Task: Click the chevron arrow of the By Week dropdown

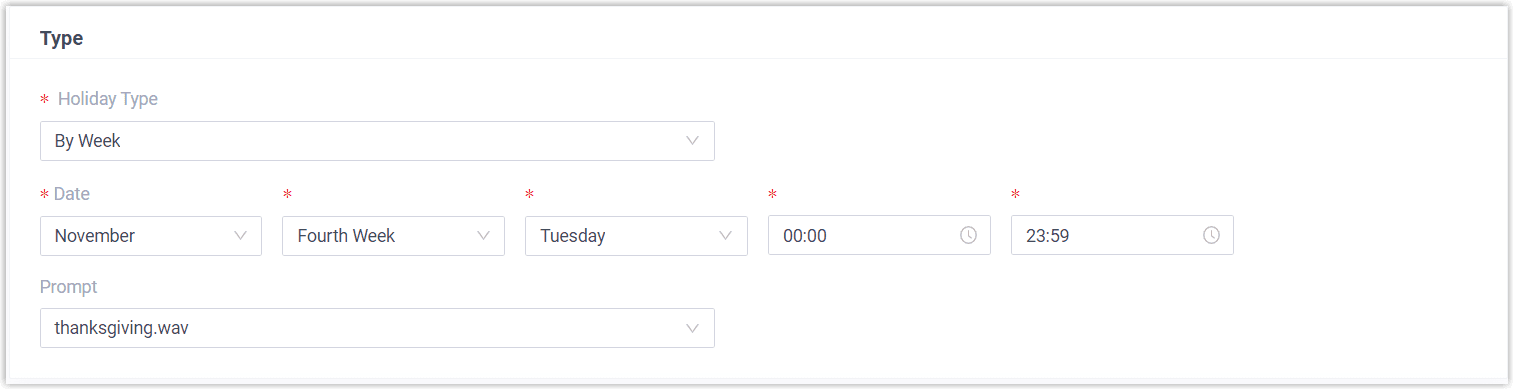Action: 693,141
